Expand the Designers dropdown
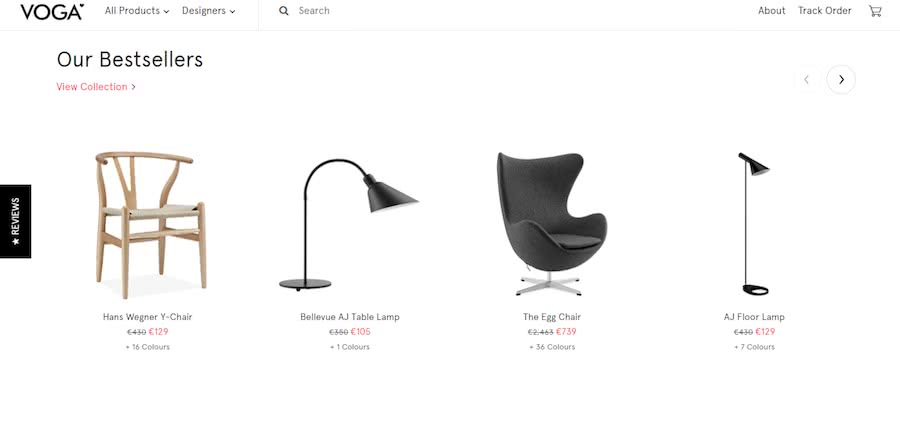Viewport: 900px width, 433px height. pos(208,11)
